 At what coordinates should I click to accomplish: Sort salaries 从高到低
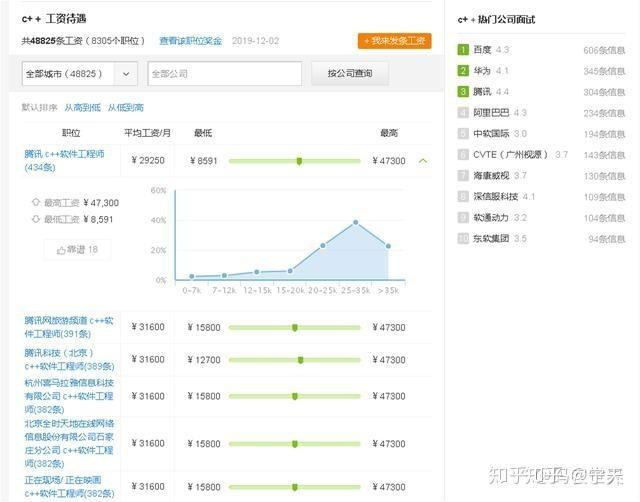tap(82, 108)
